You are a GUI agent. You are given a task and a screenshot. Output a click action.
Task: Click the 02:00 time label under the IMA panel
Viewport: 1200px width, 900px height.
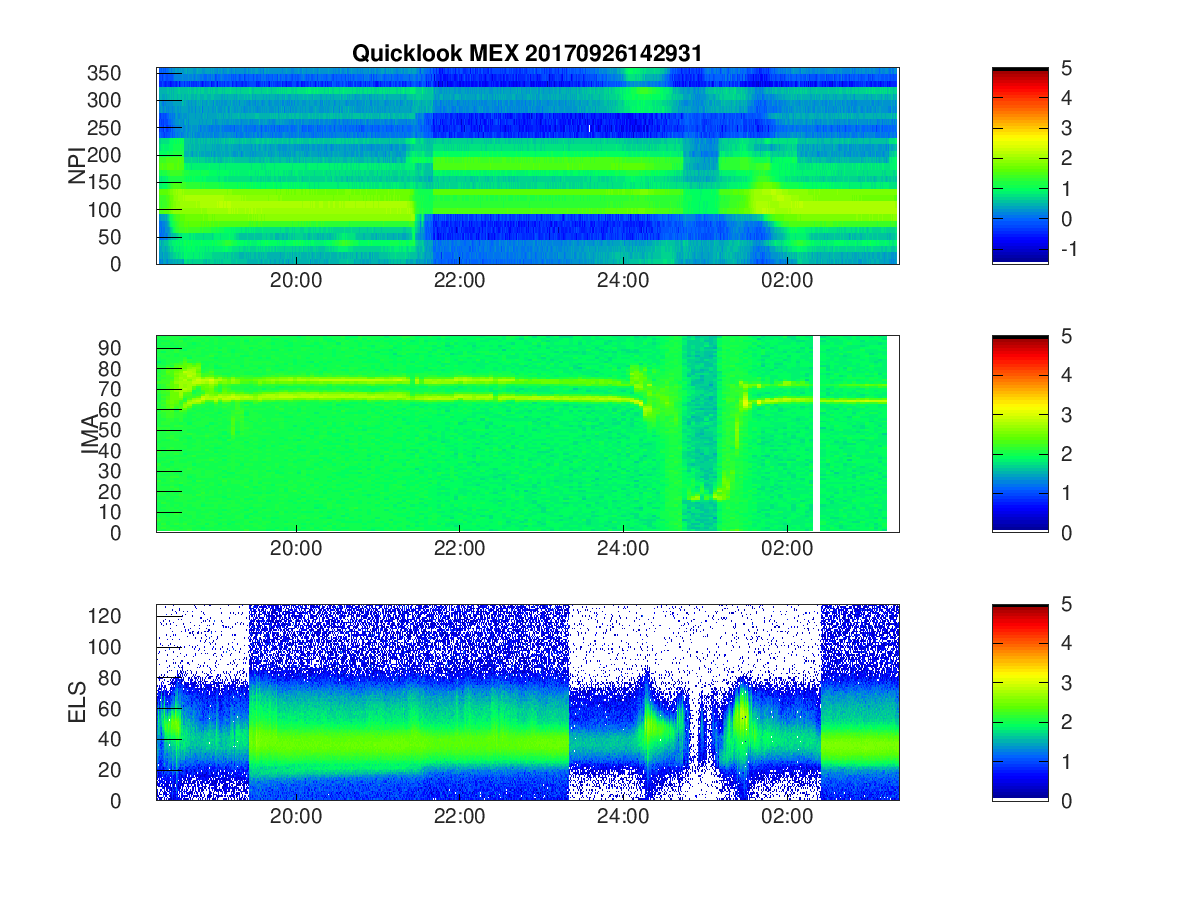pyautogui.click(x=787, y=549)
